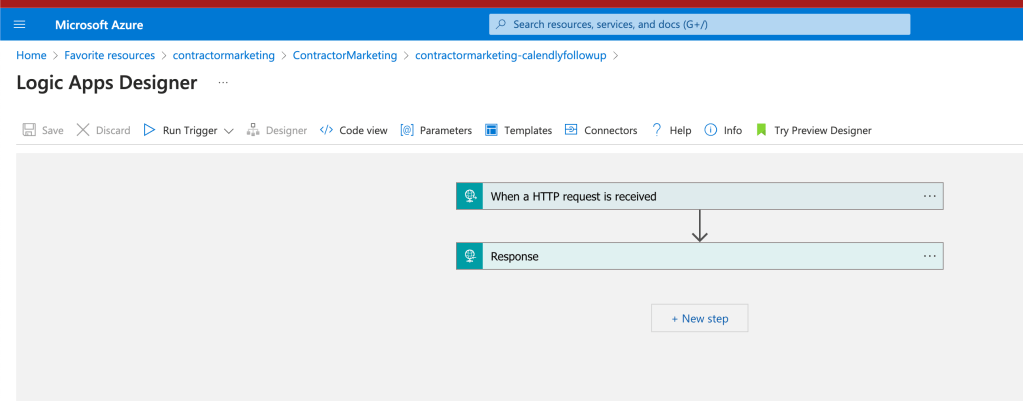Click the Designer hierarchy icon
The width and height of the screenshot is (1023, 401).
253,130
